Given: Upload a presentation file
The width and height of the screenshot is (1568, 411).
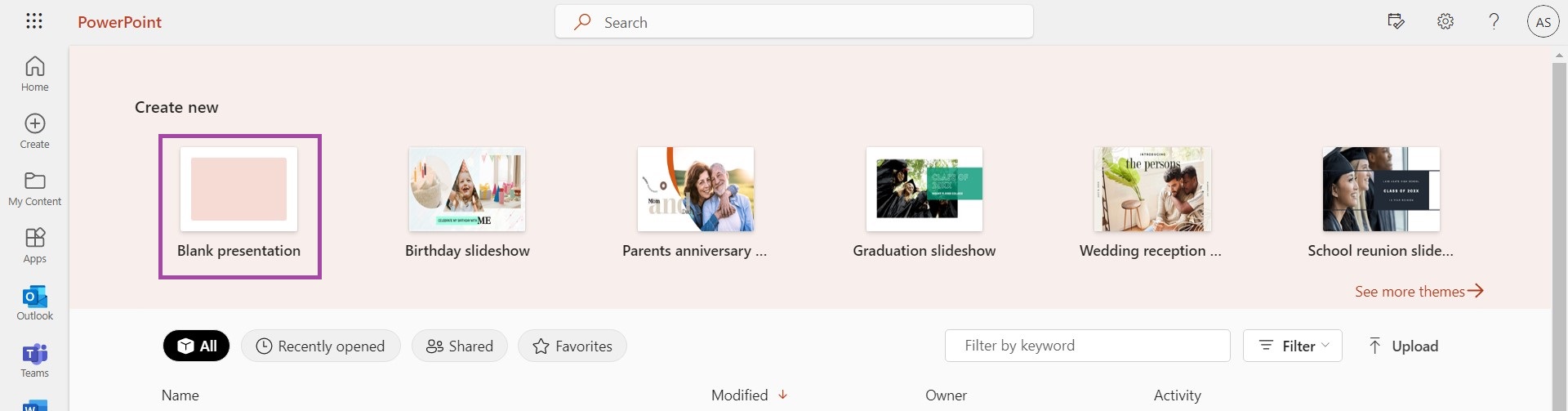Looking at the screenshot, I should pyautogui.click(x=1403, y=346).
